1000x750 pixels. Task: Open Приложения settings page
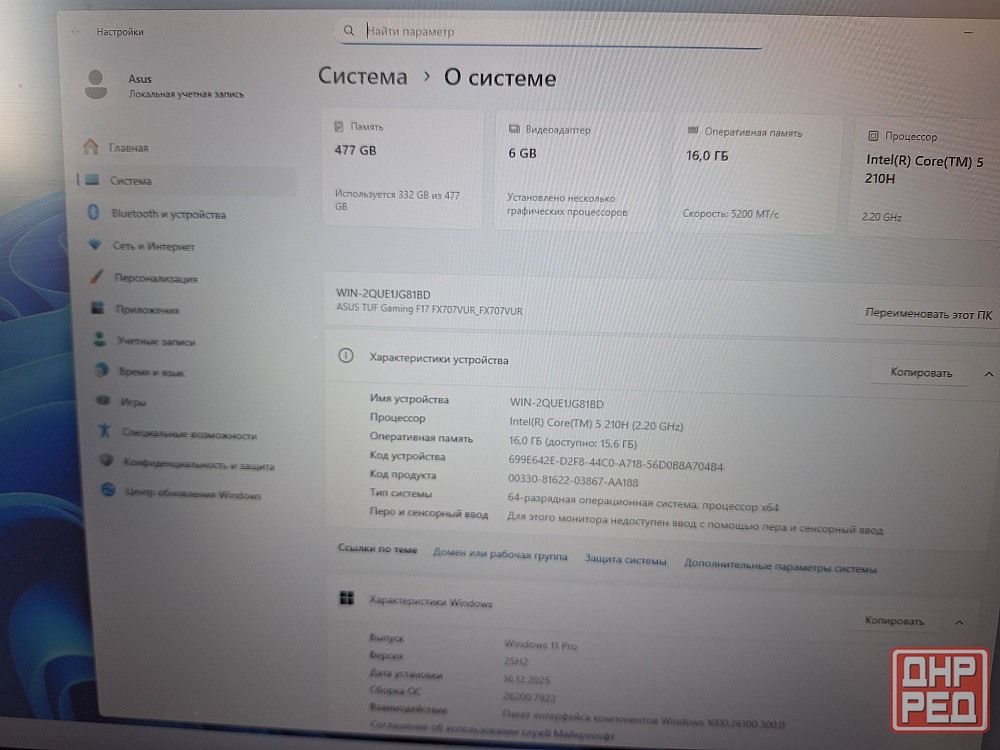(147, 310)
